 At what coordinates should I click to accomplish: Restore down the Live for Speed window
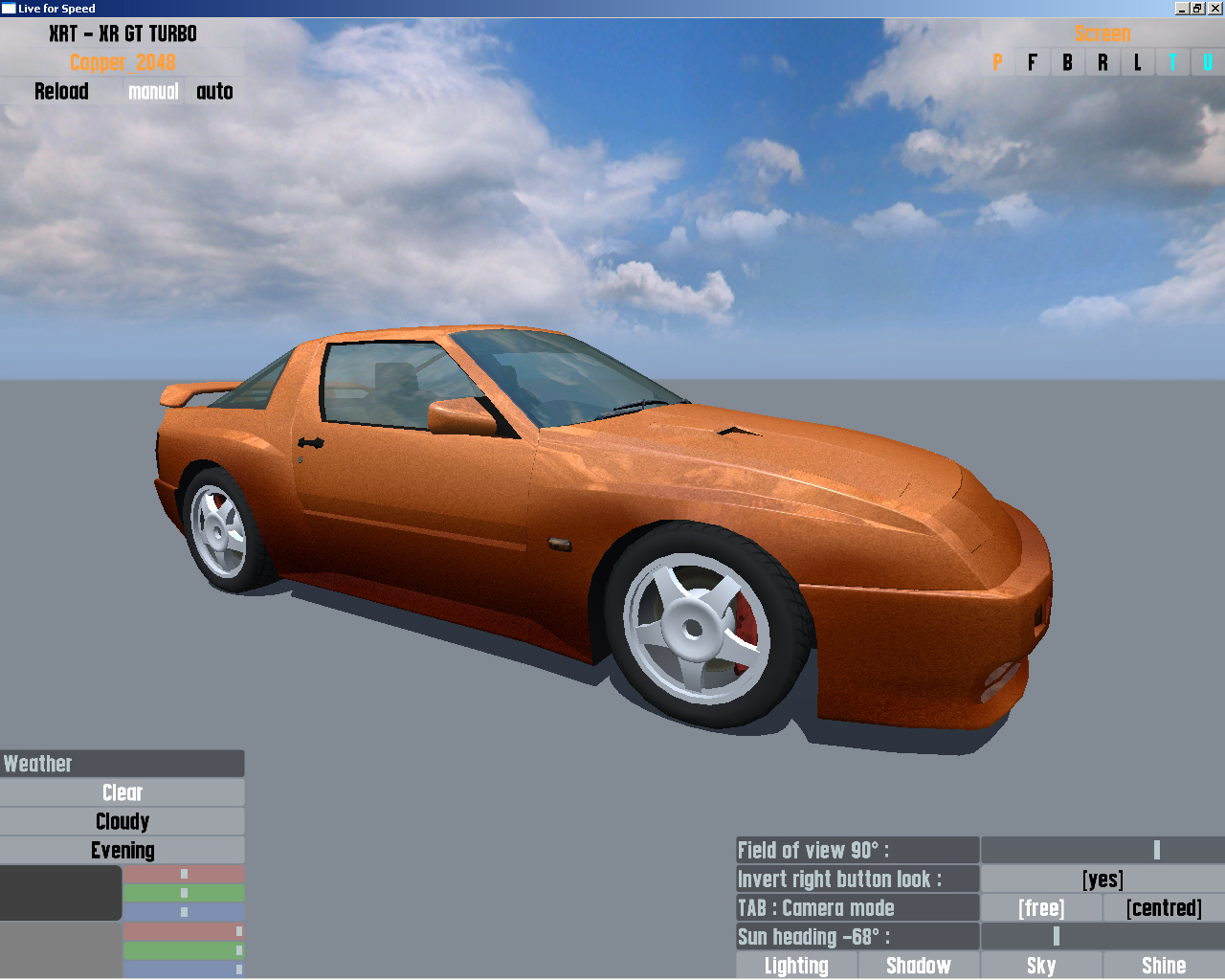pos(1196,9)
